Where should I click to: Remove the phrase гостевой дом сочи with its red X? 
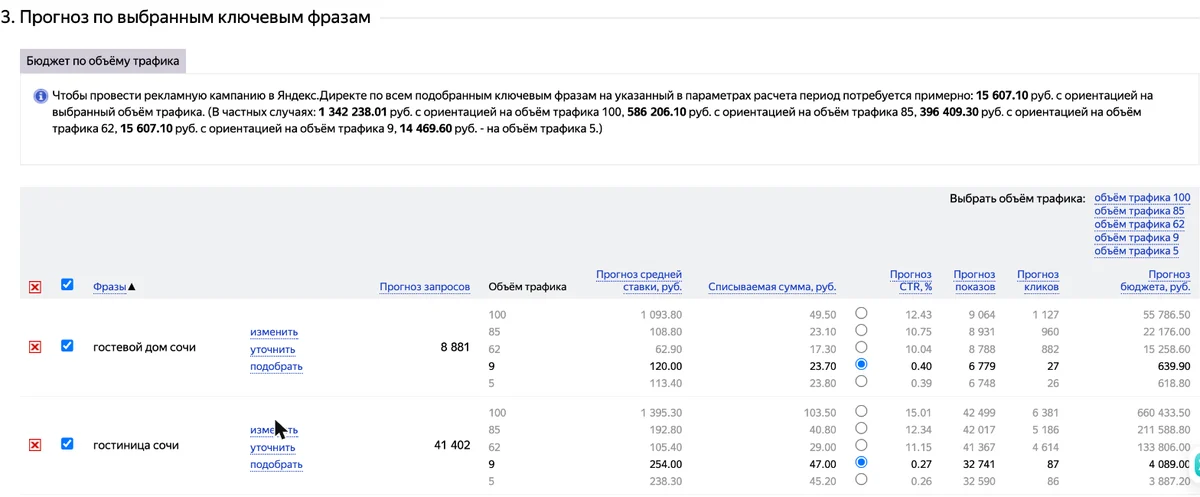[x=35, y=347]
